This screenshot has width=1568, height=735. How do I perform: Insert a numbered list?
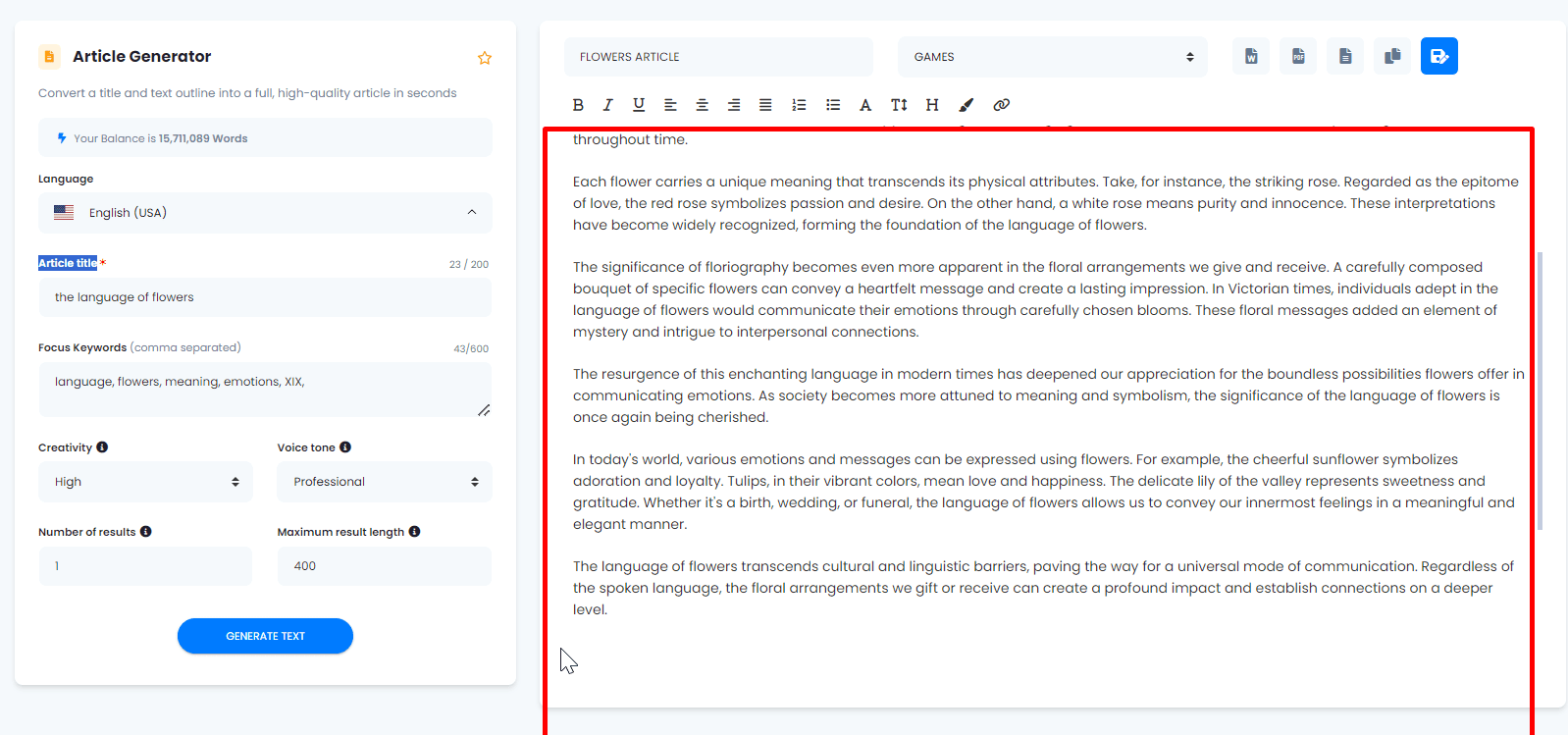point(799,105)
